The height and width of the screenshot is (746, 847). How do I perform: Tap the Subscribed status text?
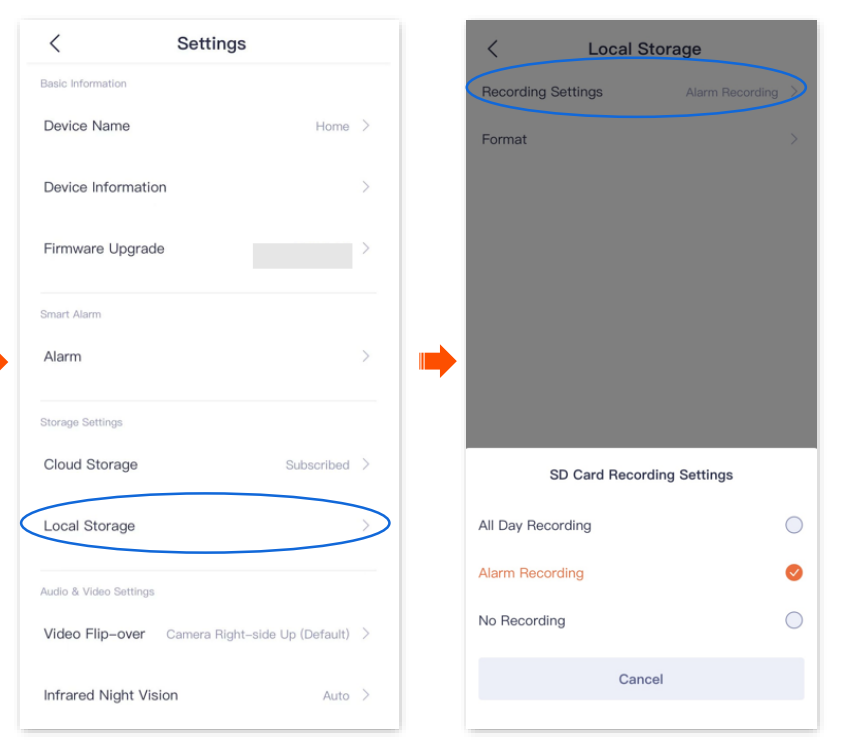(x=317, y=465)
